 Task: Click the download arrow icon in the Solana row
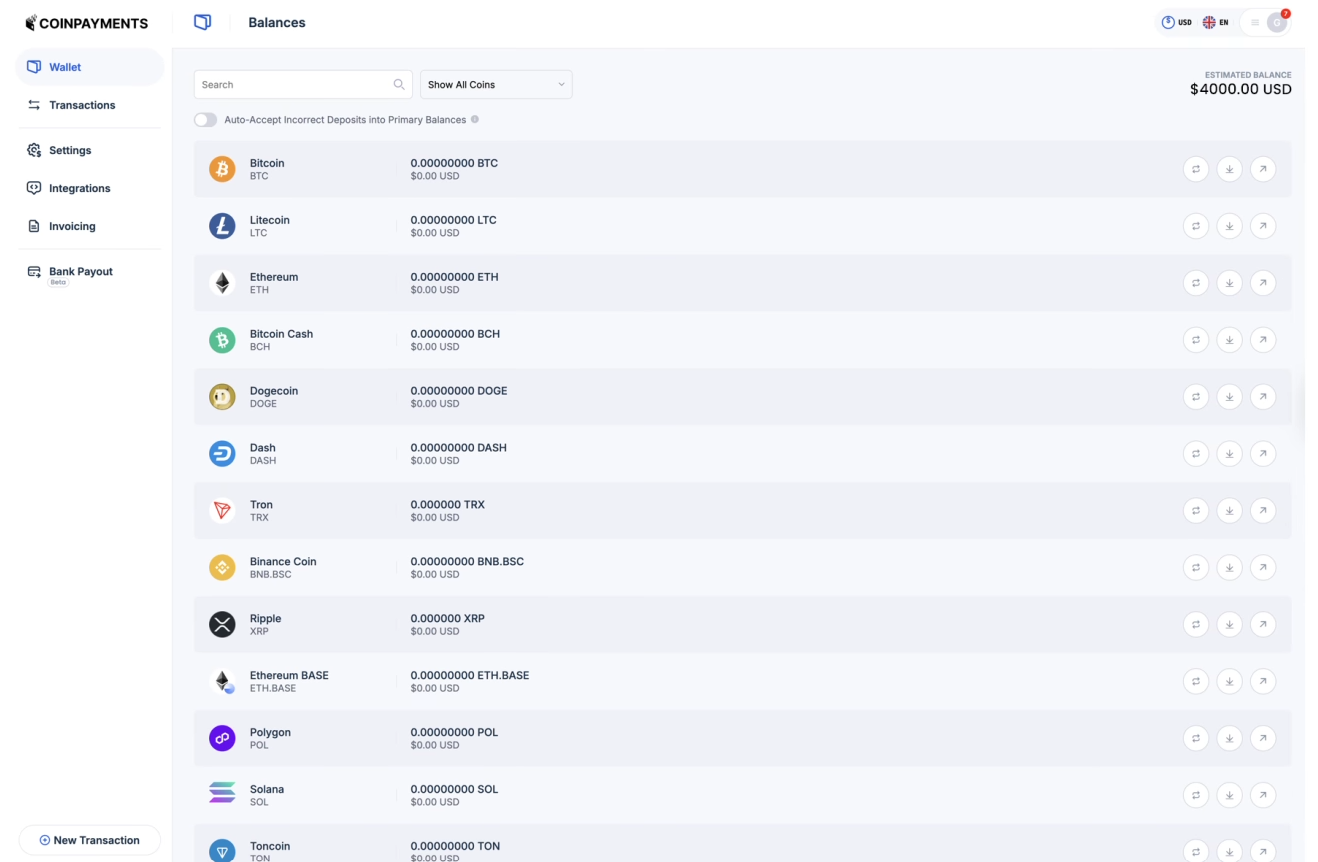(1229, 796)
